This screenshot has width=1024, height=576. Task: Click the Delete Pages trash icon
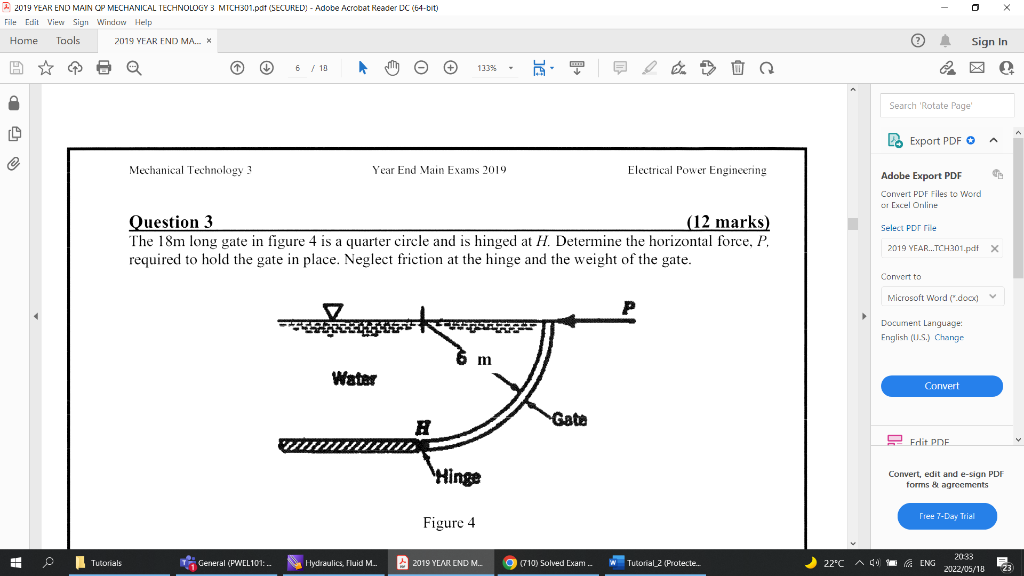pos(737,67)
